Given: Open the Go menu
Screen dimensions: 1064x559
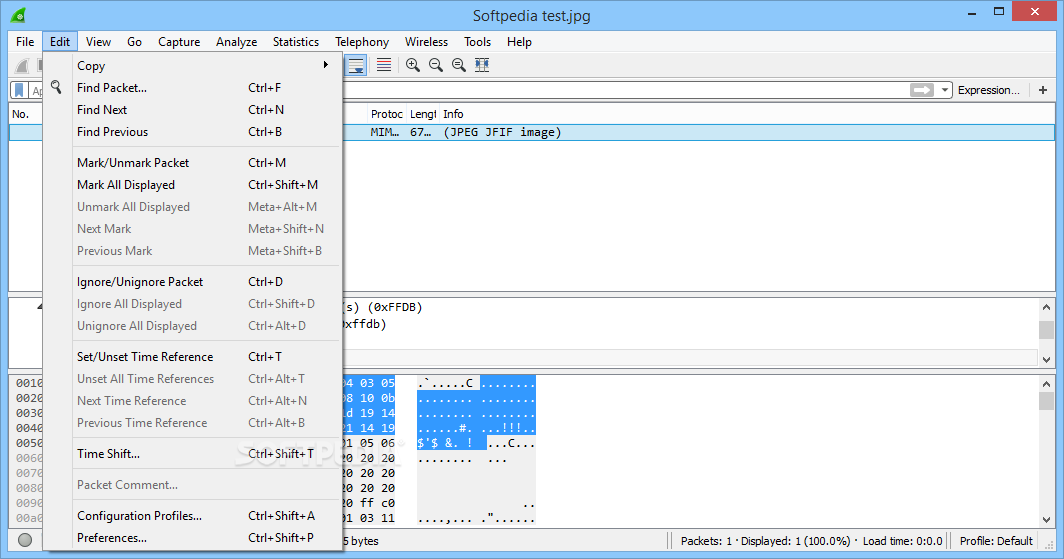Looking at the screenshot, I should pyautogui.click(x=134, y=41).
